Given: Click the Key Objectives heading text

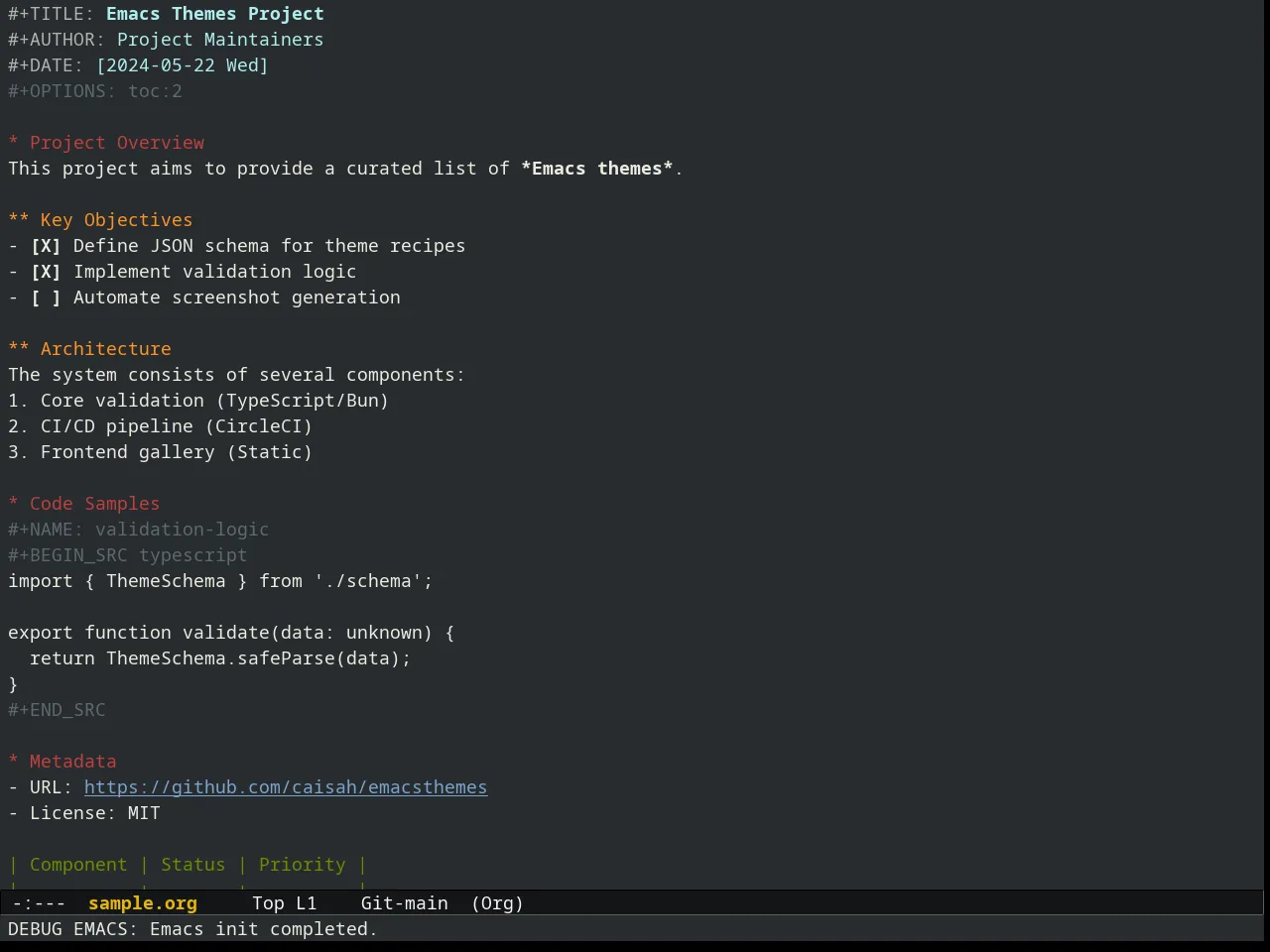Looking at the screenshot, I should click(x=117, y=220).
